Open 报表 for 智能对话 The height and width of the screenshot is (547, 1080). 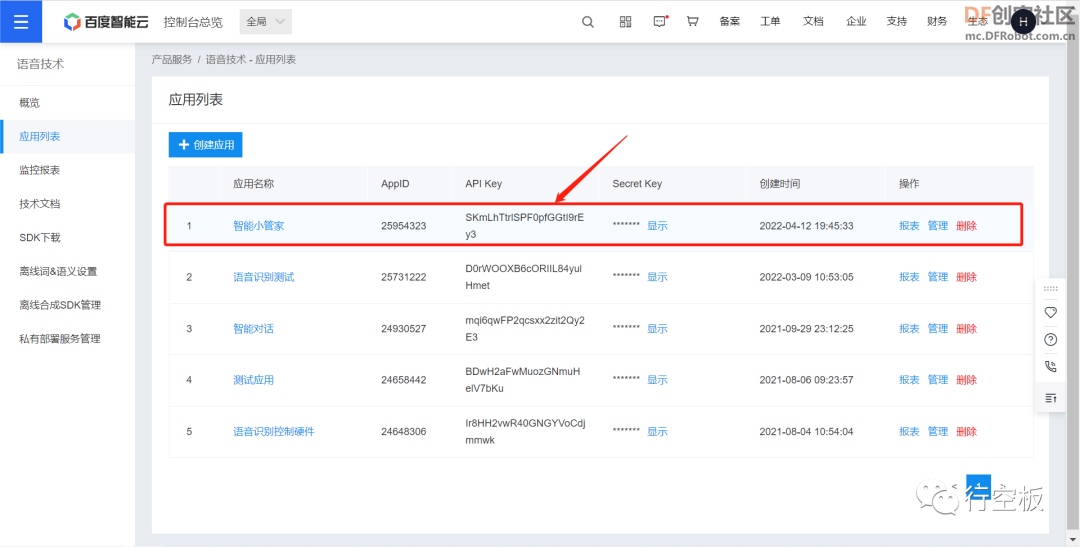(909, 329)
